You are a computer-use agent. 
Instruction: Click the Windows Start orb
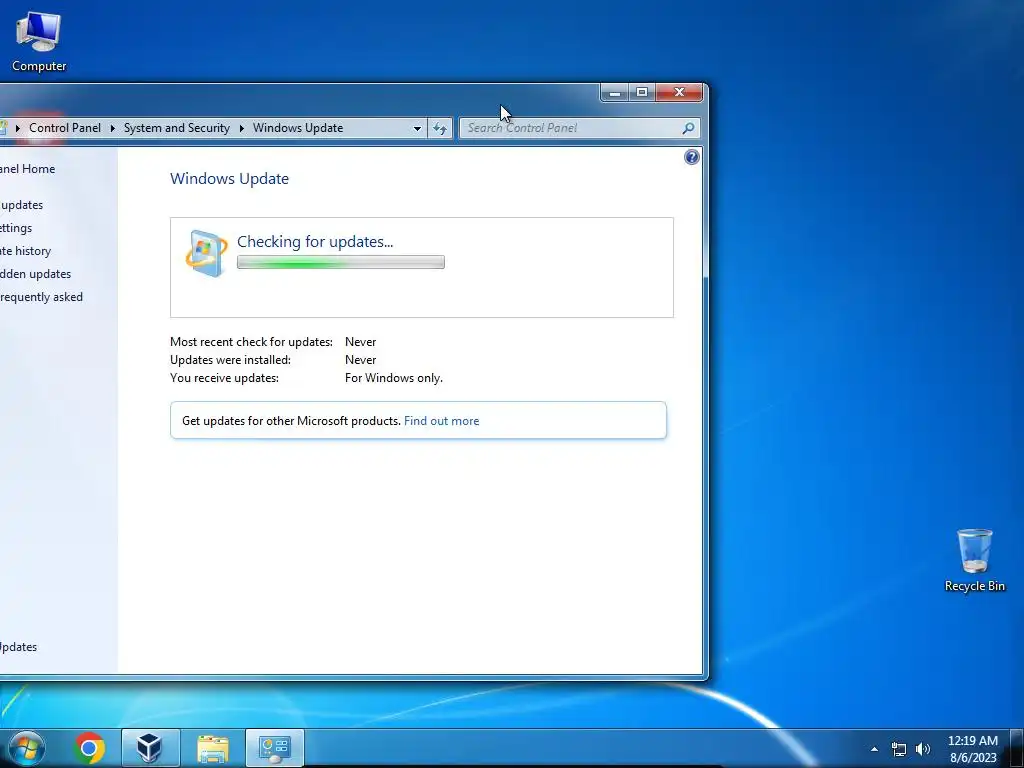26,748
